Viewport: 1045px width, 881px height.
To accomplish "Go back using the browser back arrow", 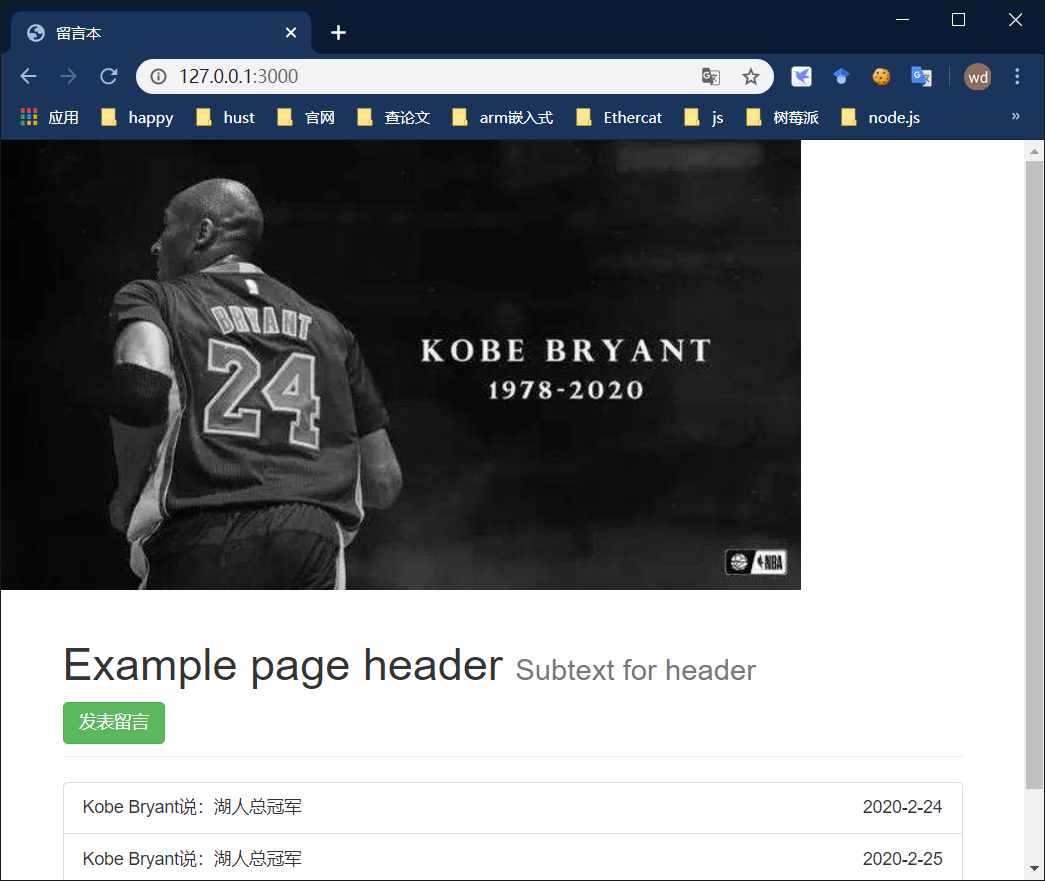I will click(29, 77).
